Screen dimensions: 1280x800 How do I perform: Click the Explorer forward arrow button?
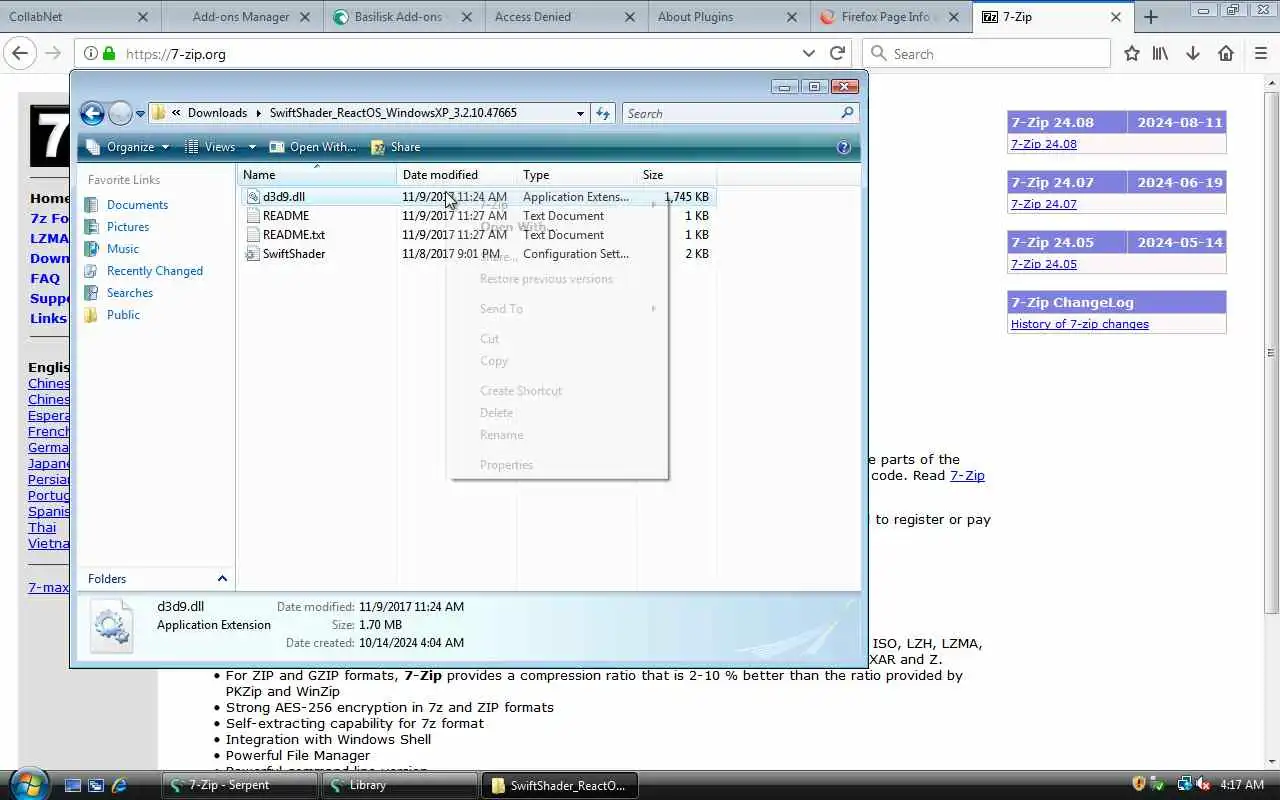coord(120,113)
